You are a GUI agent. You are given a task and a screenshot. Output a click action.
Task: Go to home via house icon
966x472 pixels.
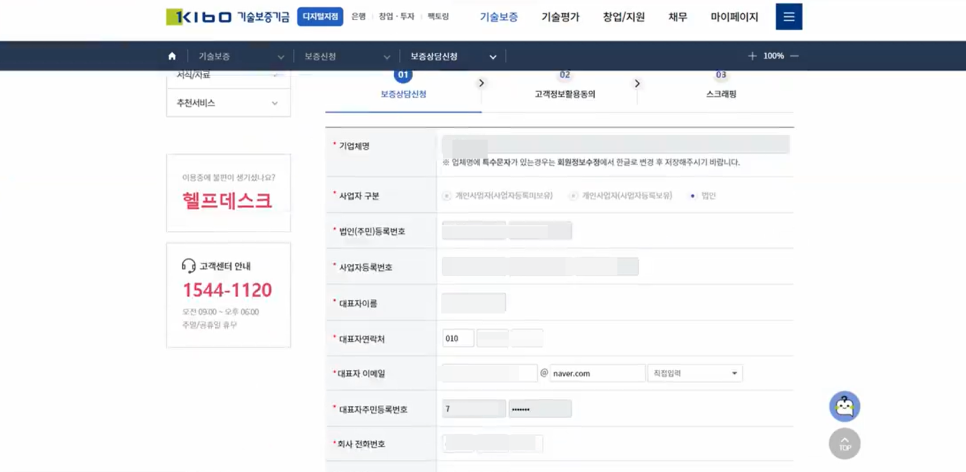point(172,56)
